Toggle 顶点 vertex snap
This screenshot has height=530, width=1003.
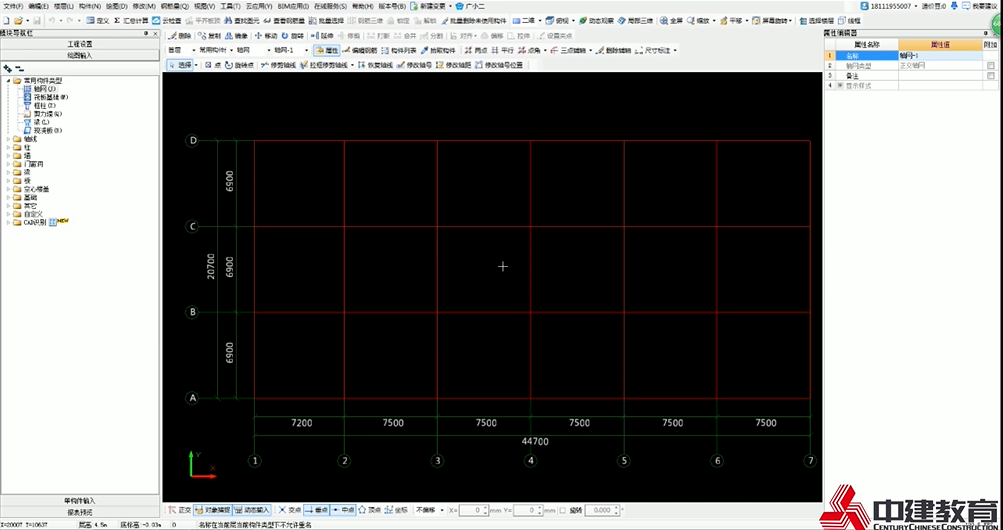(369, 510)
